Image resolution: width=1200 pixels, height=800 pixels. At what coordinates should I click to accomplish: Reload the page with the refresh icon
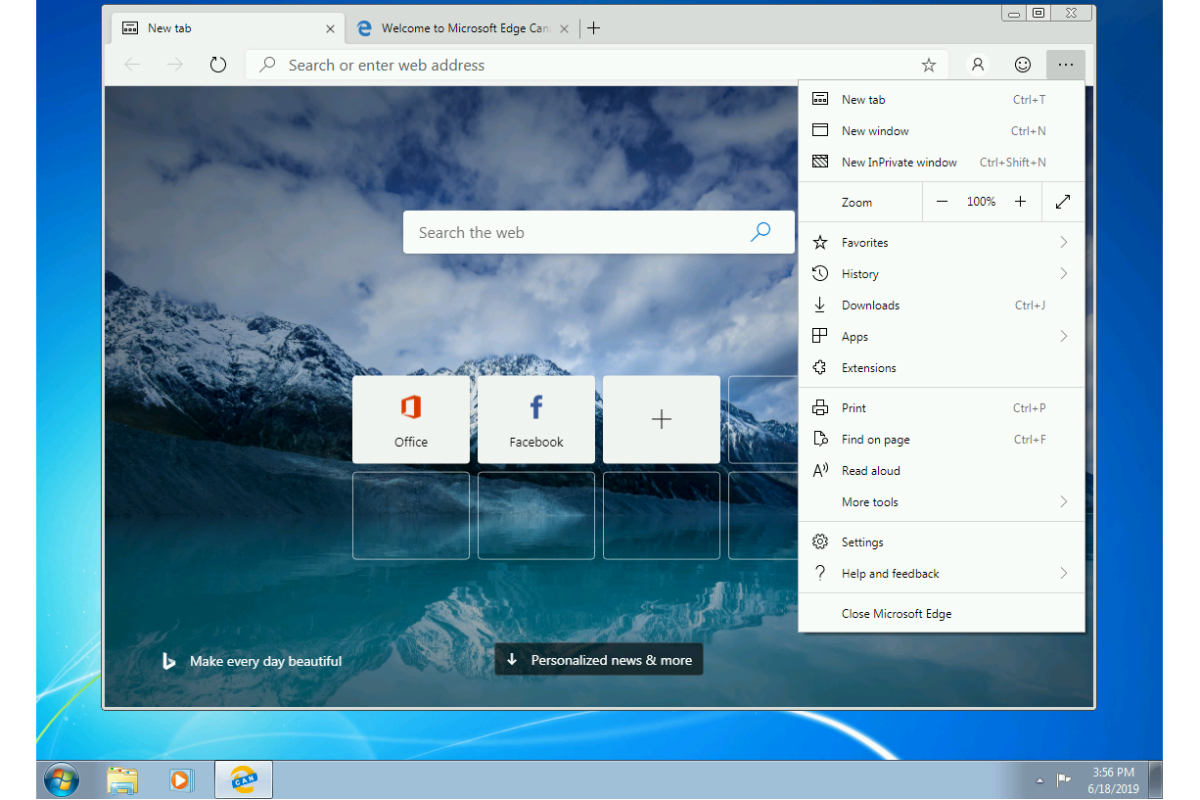point(218,64)
